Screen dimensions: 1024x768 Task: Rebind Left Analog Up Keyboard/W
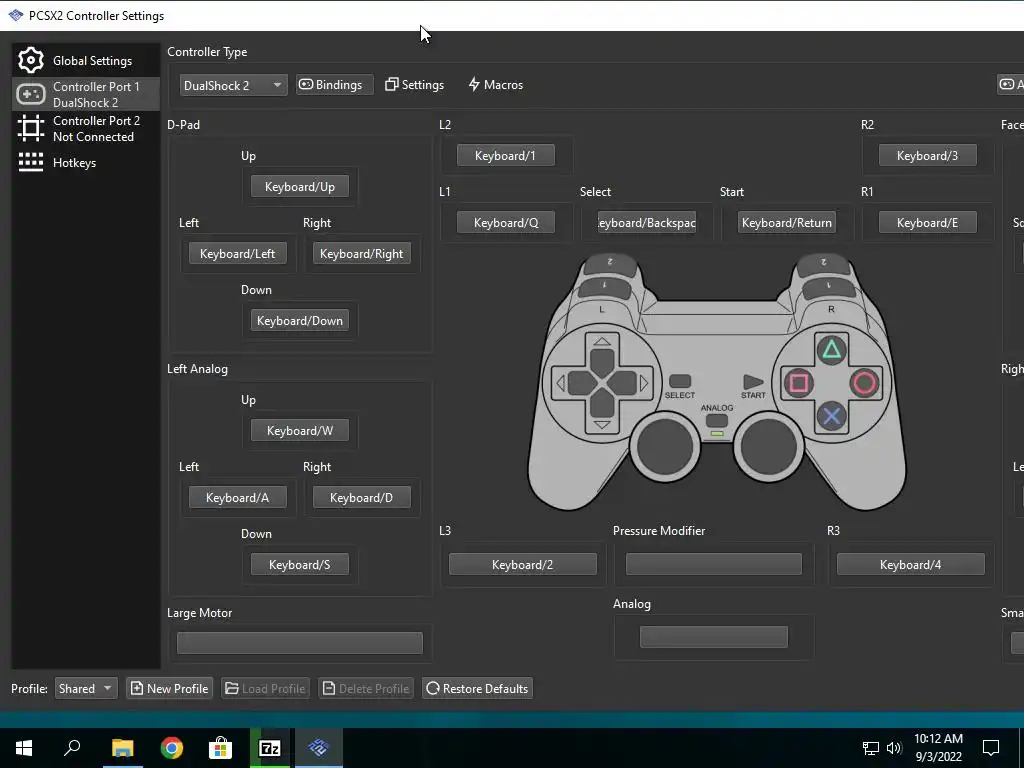click(300, 430)
